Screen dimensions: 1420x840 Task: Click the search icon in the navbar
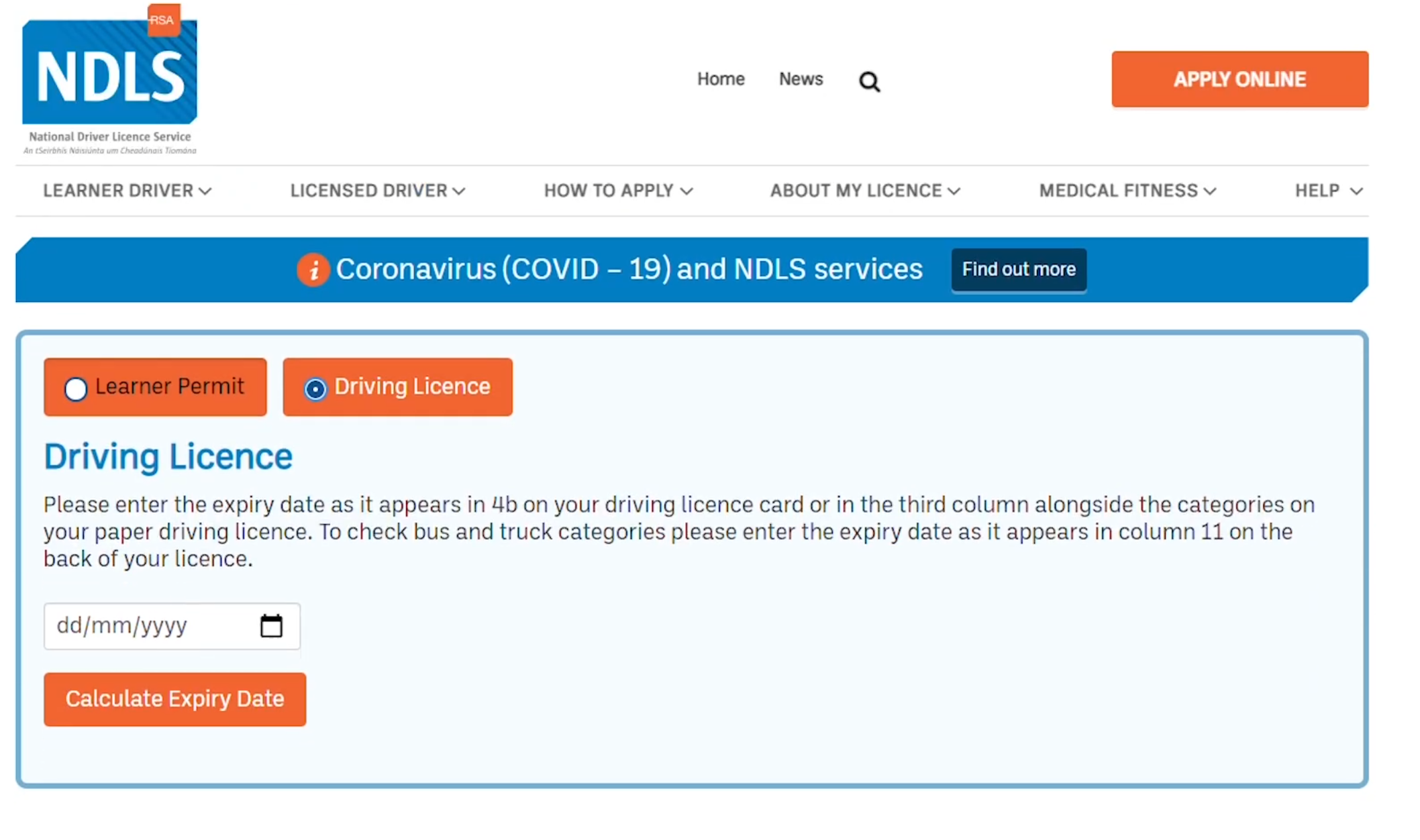[x=869, y=81]
